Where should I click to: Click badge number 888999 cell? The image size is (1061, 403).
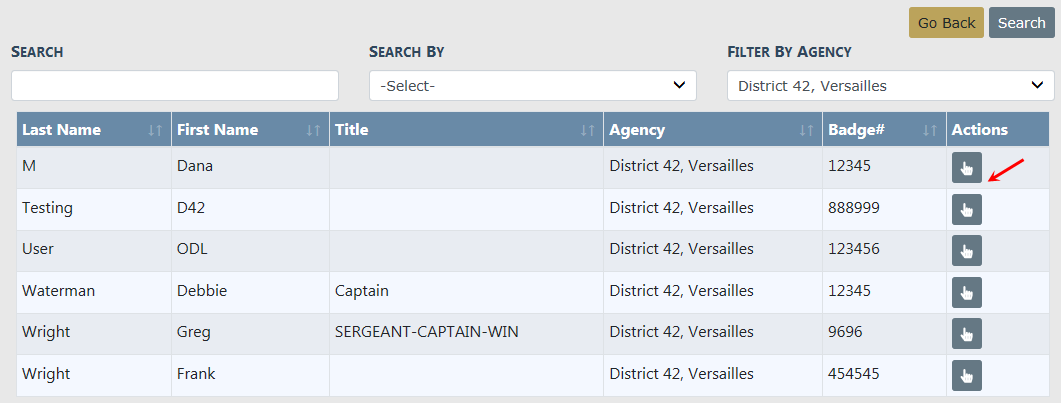854,209
